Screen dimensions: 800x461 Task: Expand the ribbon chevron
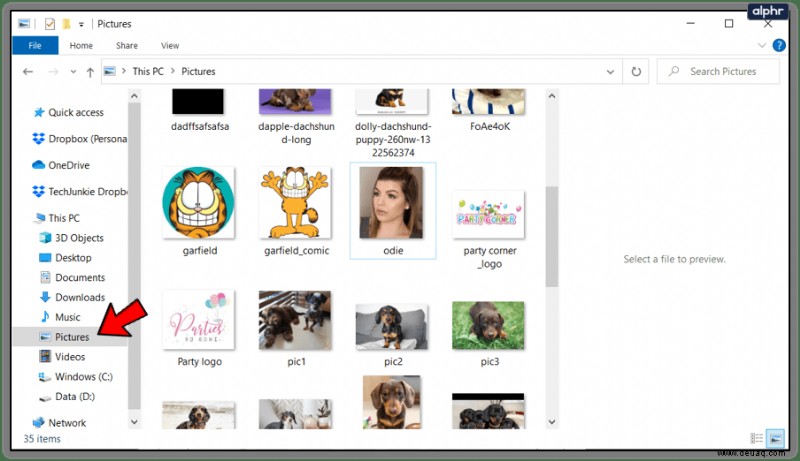tap(762, 45)
